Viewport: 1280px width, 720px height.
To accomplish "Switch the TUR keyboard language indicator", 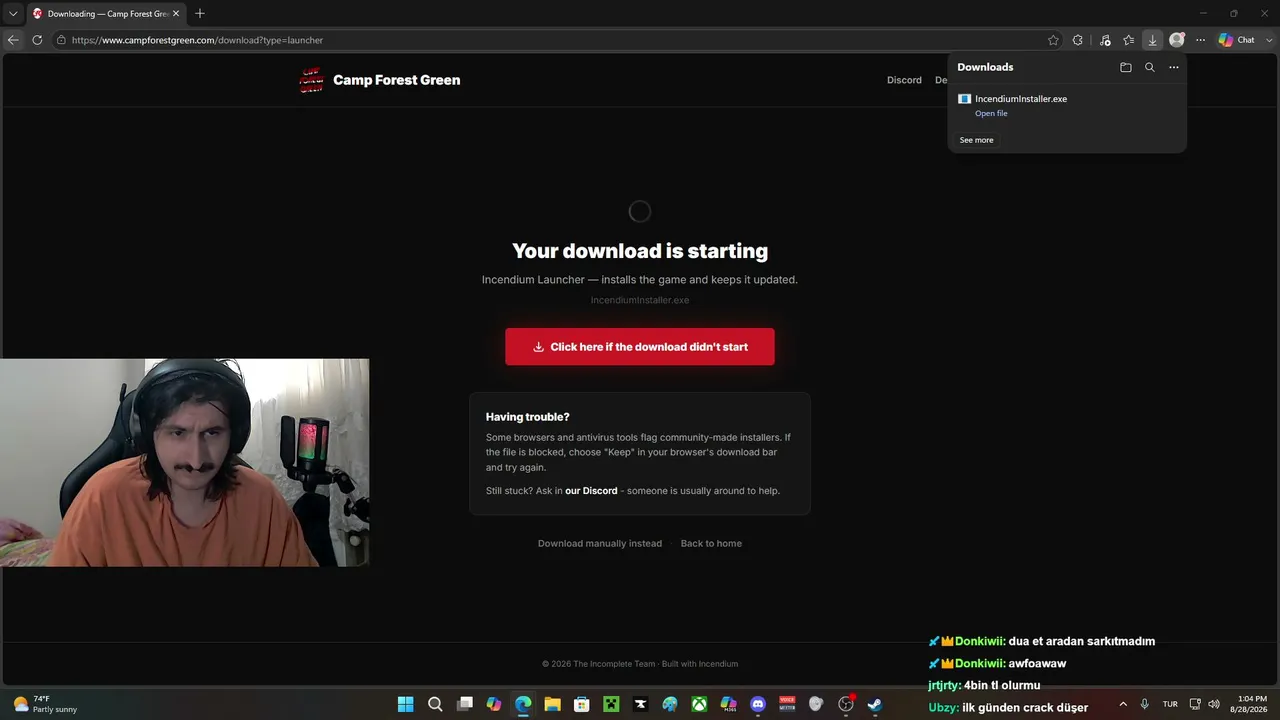I will coord(1170,704).
